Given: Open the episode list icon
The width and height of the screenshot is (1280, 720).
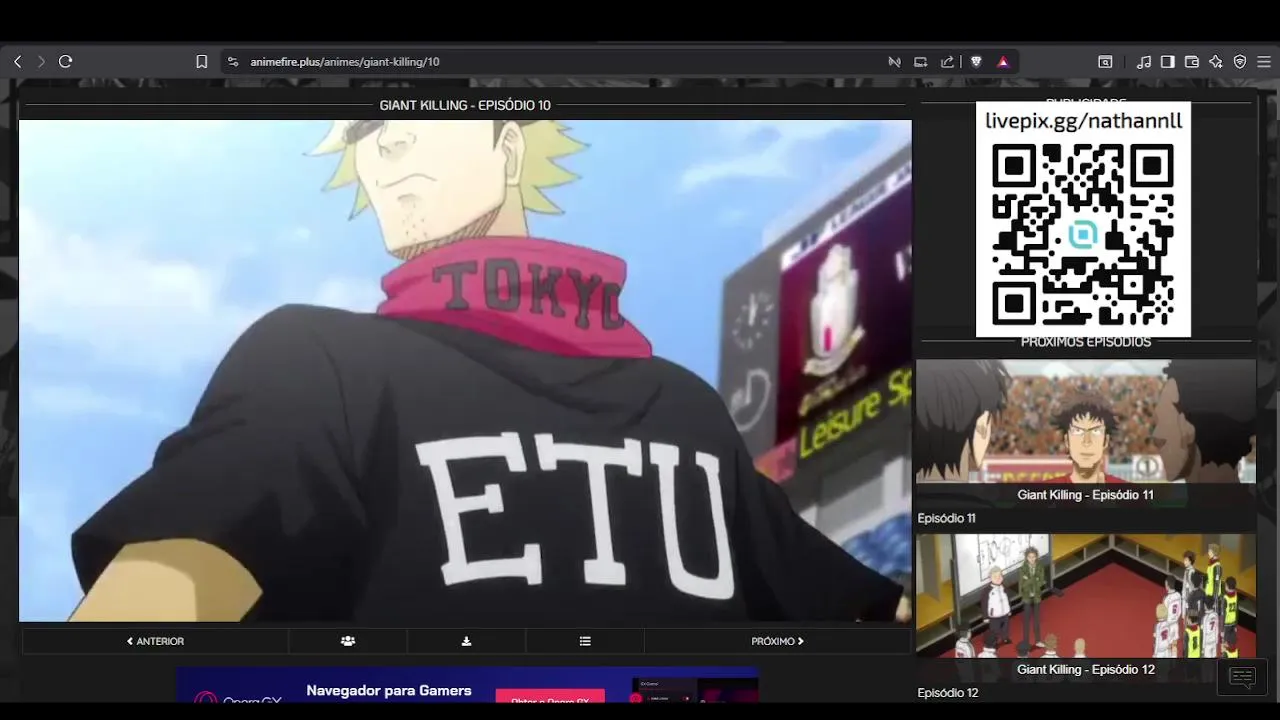Looking at the screenshot, I should pyautogui.click(x=585, y=641).
